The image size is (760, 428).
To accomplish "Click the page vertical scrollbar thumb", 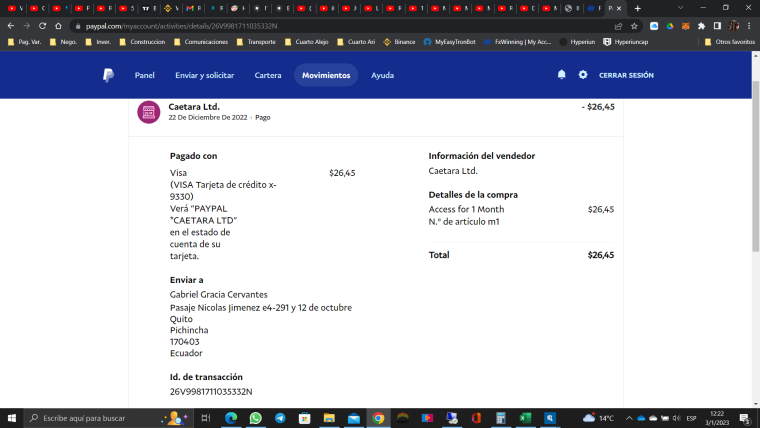I will point(756,166).
